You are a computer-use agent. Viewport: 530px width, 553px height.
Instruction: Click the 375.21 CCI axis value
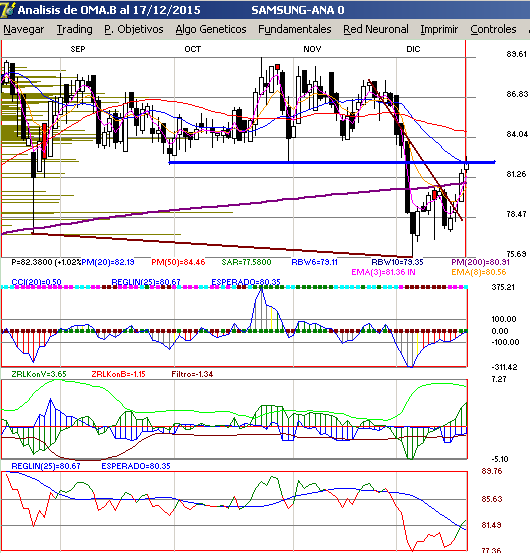503,287
